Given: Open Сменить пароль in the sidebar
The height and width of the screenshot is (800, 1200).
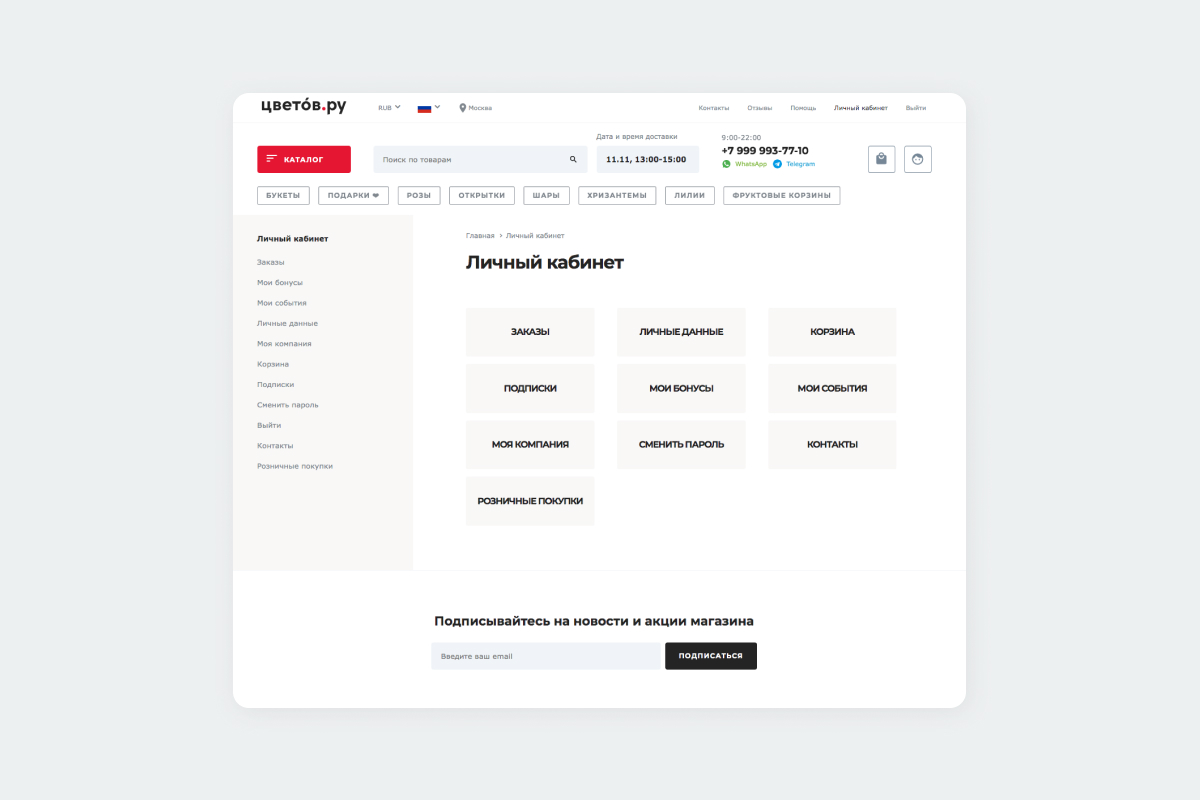Looking at the screenshot, I should 288,405.
